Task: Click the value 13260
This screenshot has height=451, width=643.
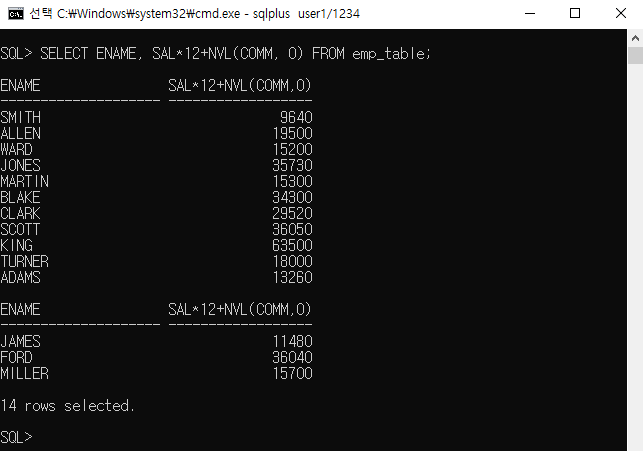Action: pyautogui.click(x=292, y=278)
